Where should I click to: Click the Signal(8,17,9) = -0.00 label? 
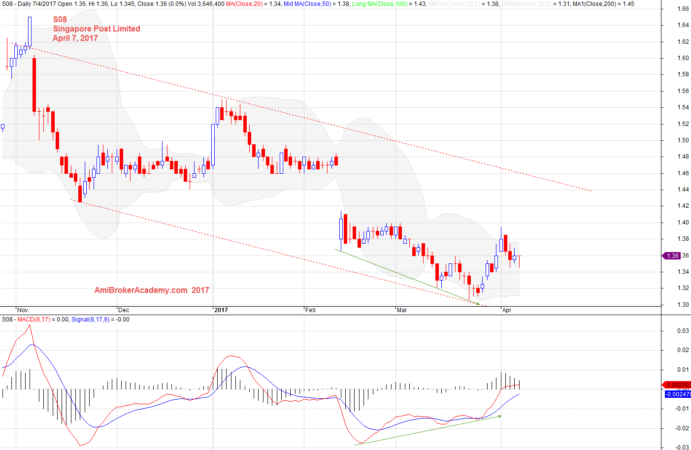100,320
